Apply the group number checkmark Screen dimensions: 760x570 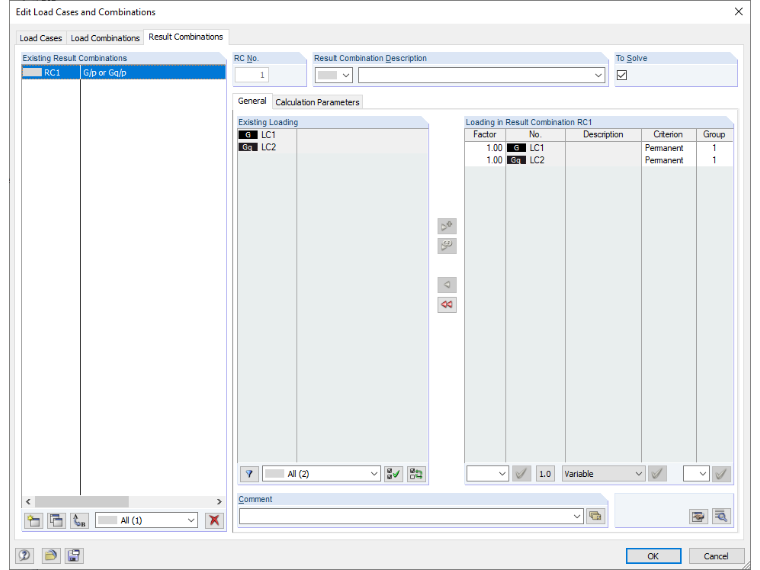721,474
